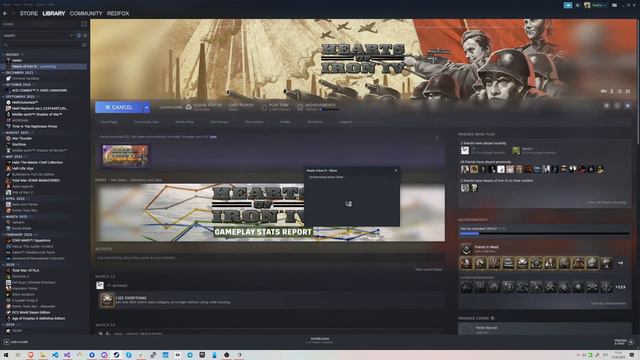The width and height of the screenshot is (640, 360).
Task: Click the Play Time clock icon
Action: click(264, 107)
